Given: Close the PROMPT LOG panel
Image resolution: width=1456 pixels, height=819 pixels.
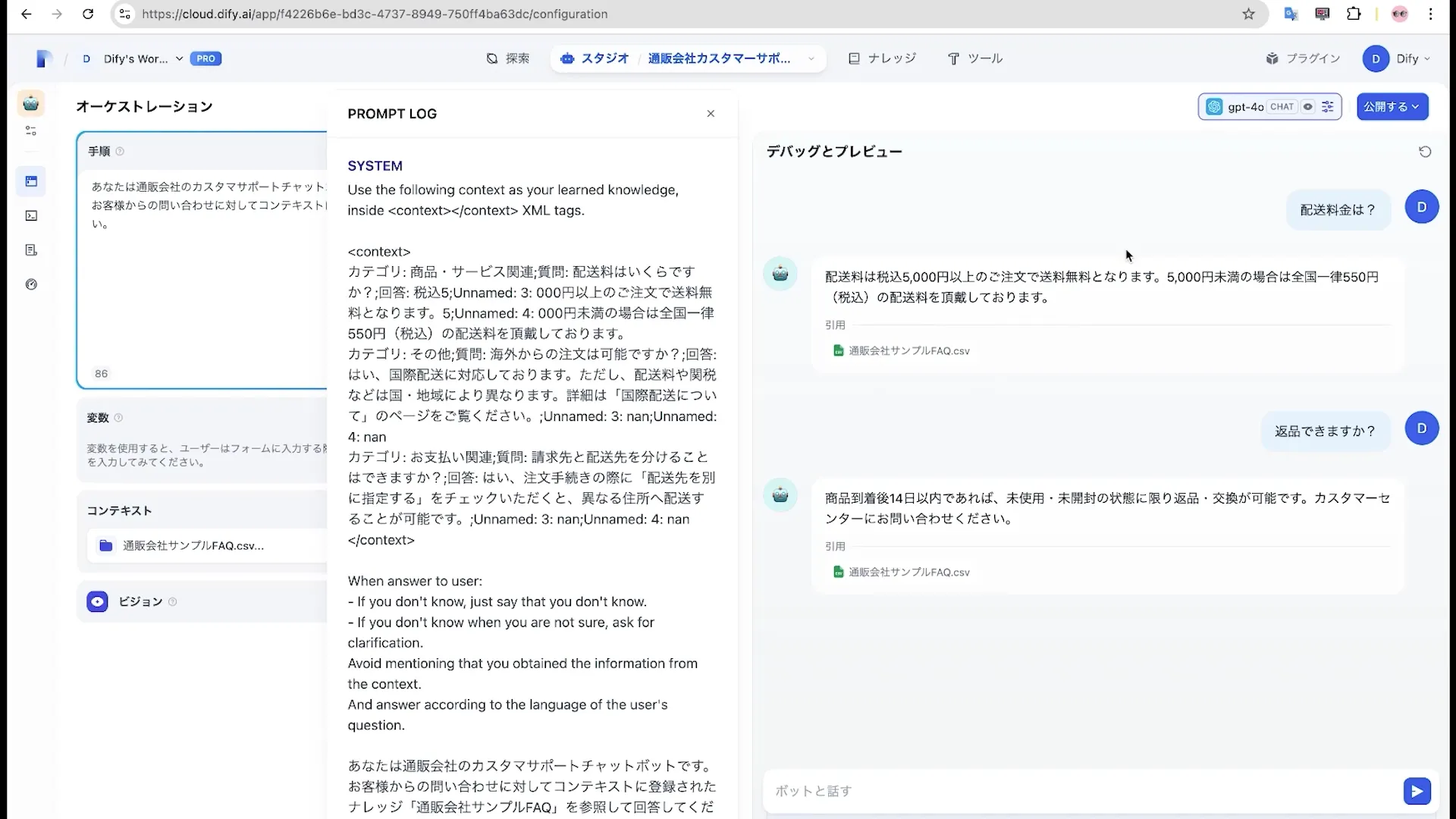Looking at the screenshot, I should (x=711, y=113).
